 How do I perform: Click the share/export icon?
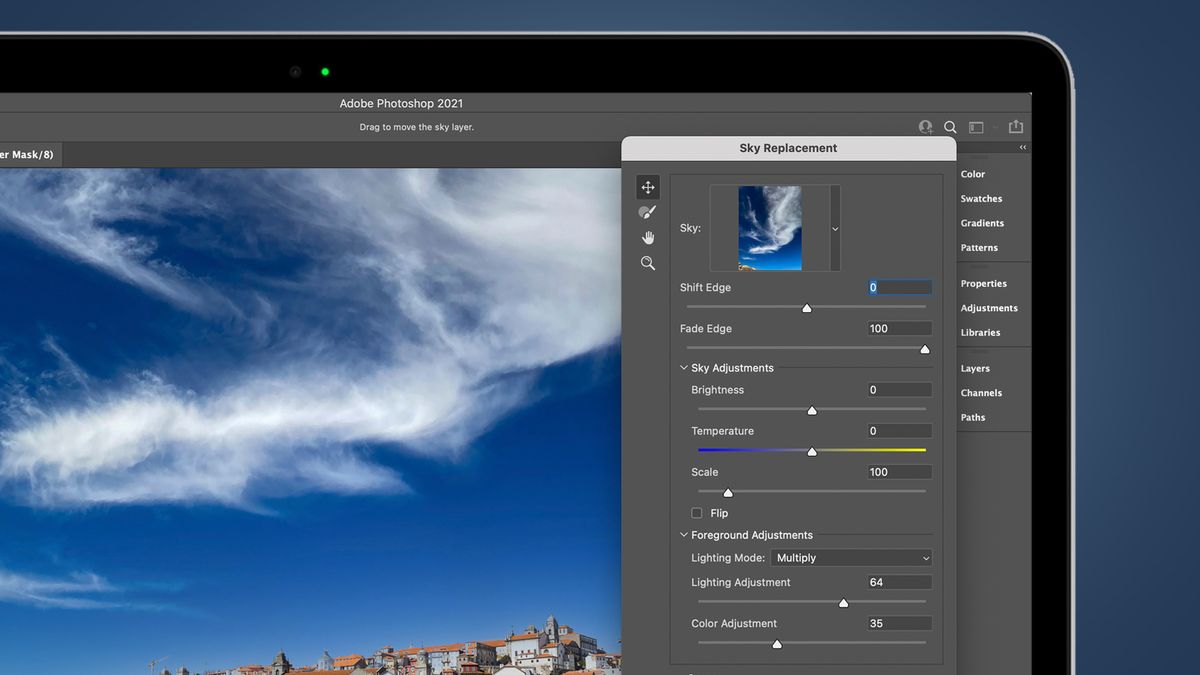(1016, 127)
